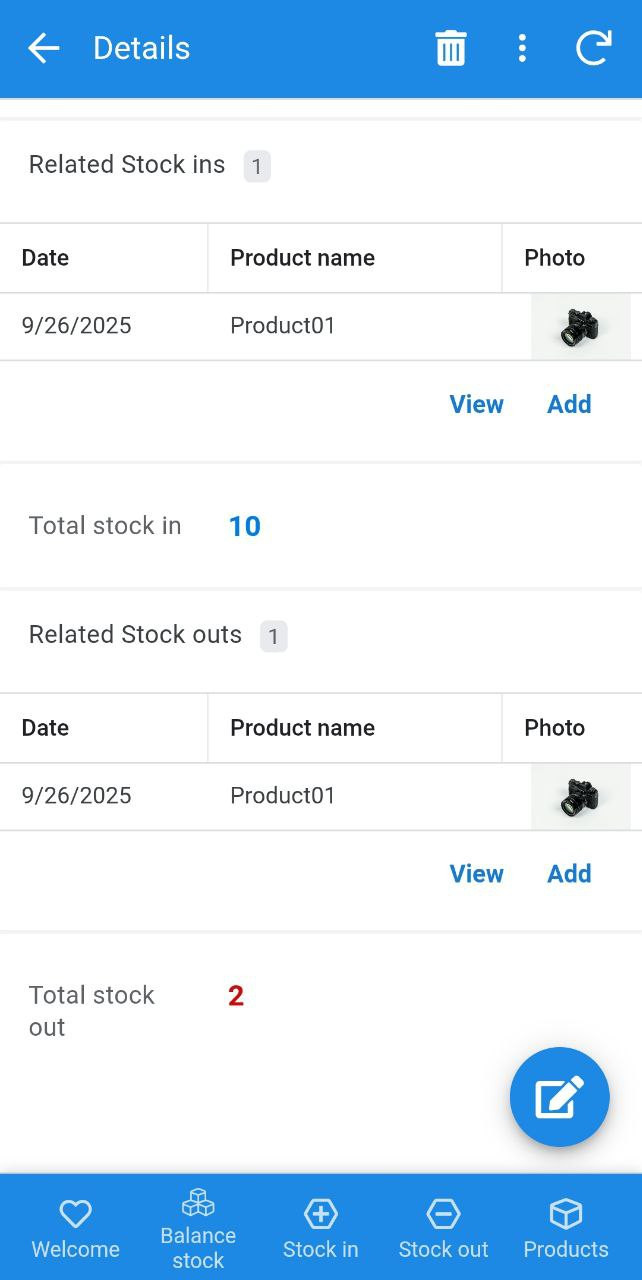Click Add under Related Stock ins
The image size is (642, 1280).
click(569, 404)
